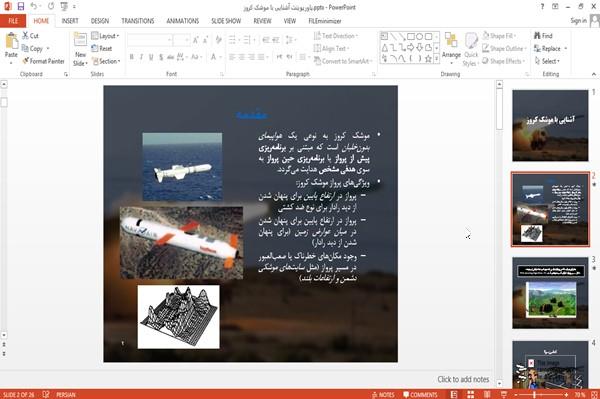
Task: Open the Layout dropdown
Action: (105, 36)
